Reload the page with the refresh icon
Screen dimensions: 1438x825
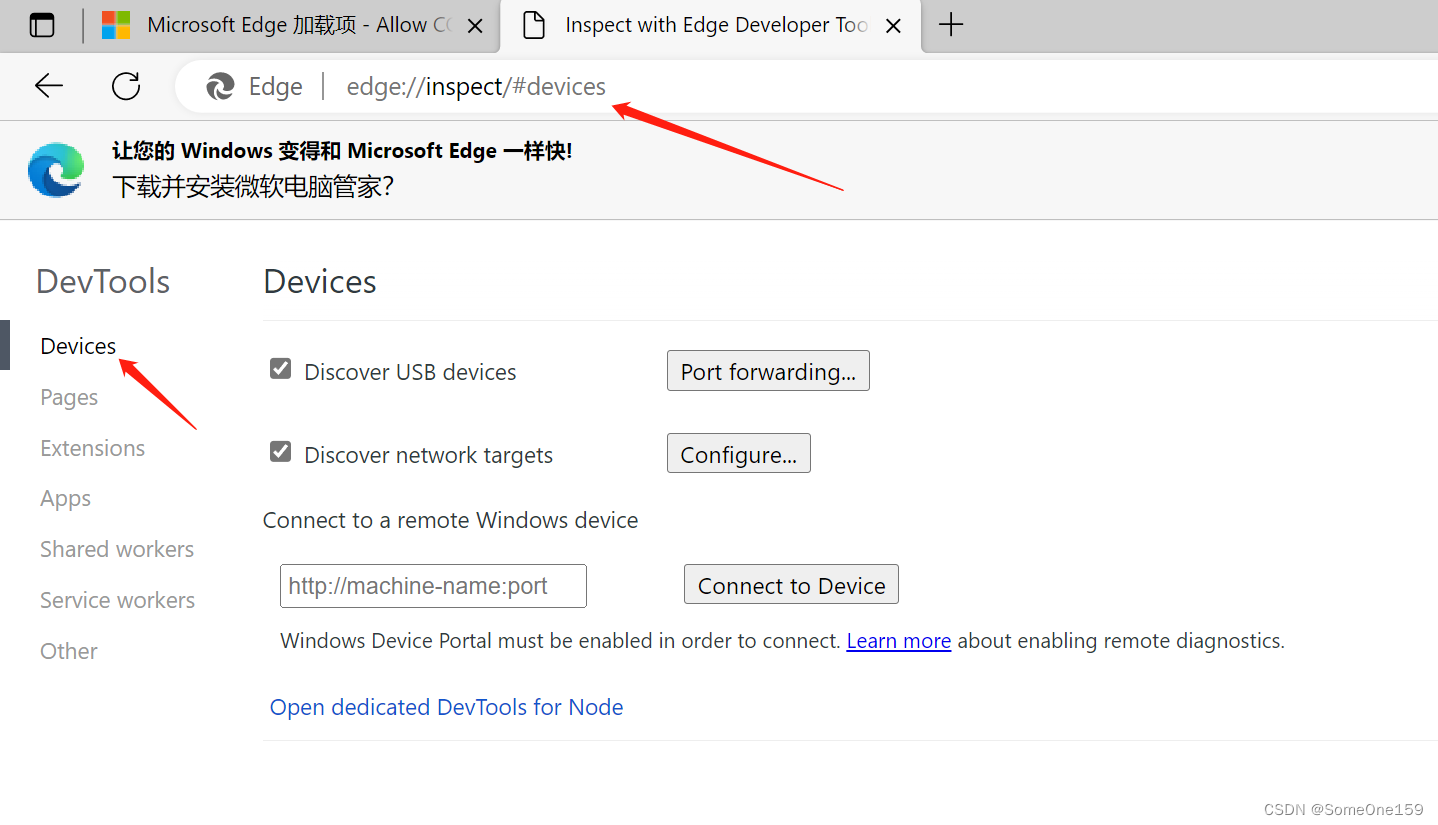tap(126, 86)
